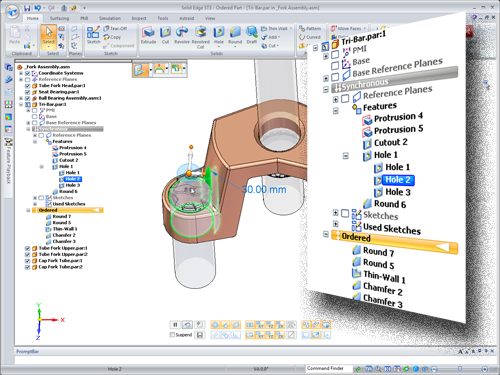This screenshot has height=375, width=500.
Task: Click the plus zoom-in icon in status bar
Action: click(x=485, y=369)
